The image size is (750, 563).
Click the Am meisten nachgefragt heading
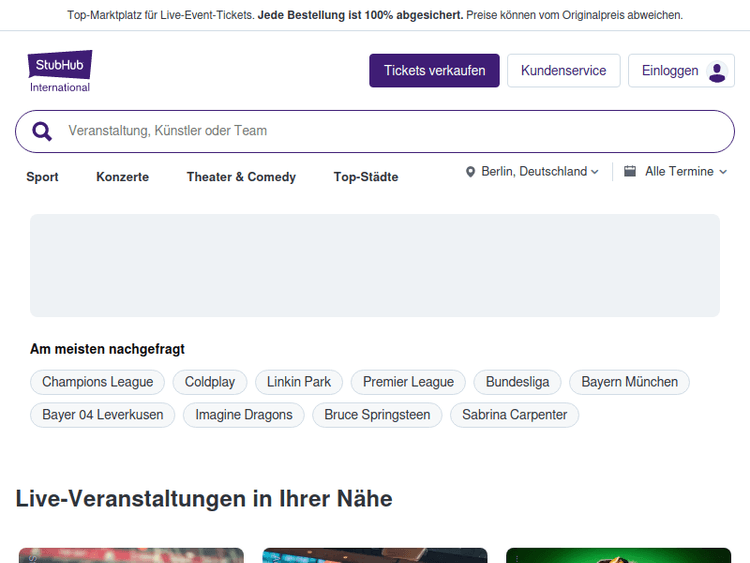[x=107, y=349]
